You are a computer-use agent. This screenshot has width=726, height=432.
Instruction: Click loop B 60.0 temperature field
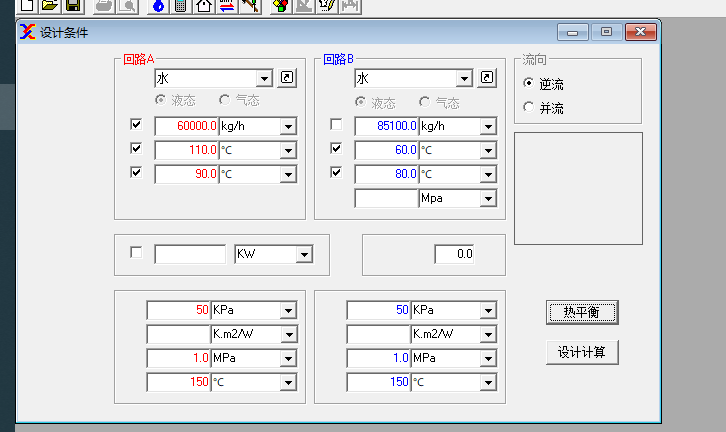point(387,150)
